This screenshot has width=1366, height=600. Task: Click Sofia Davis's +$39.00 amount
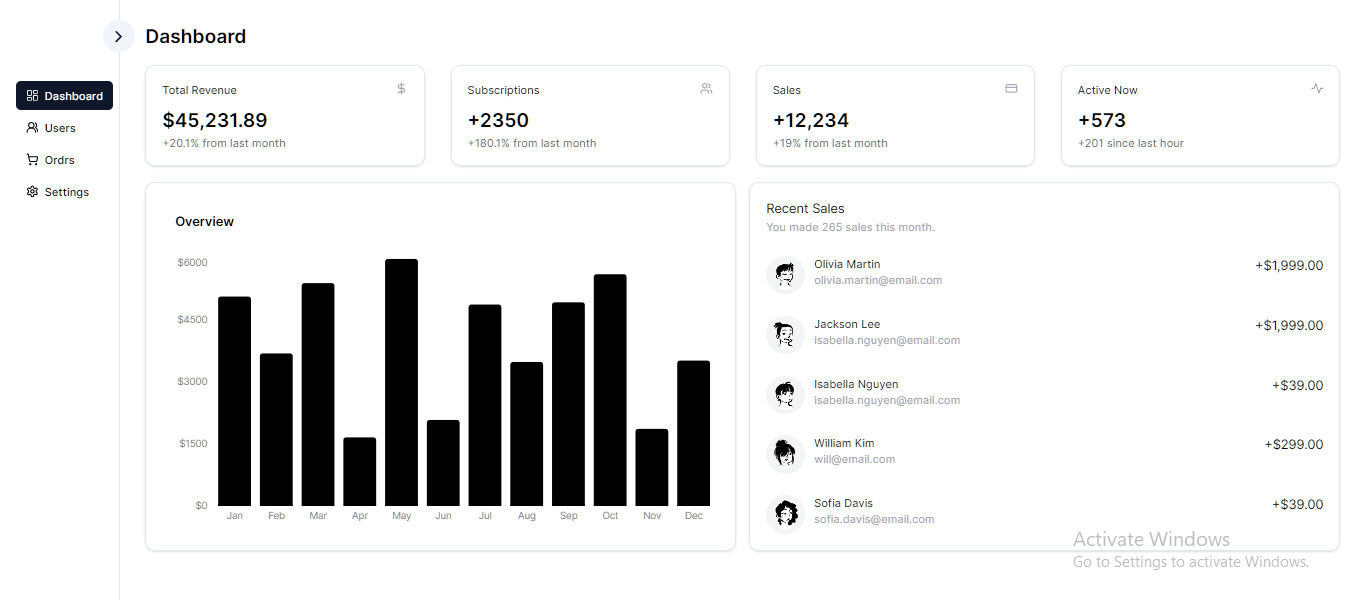[1298, 504]
